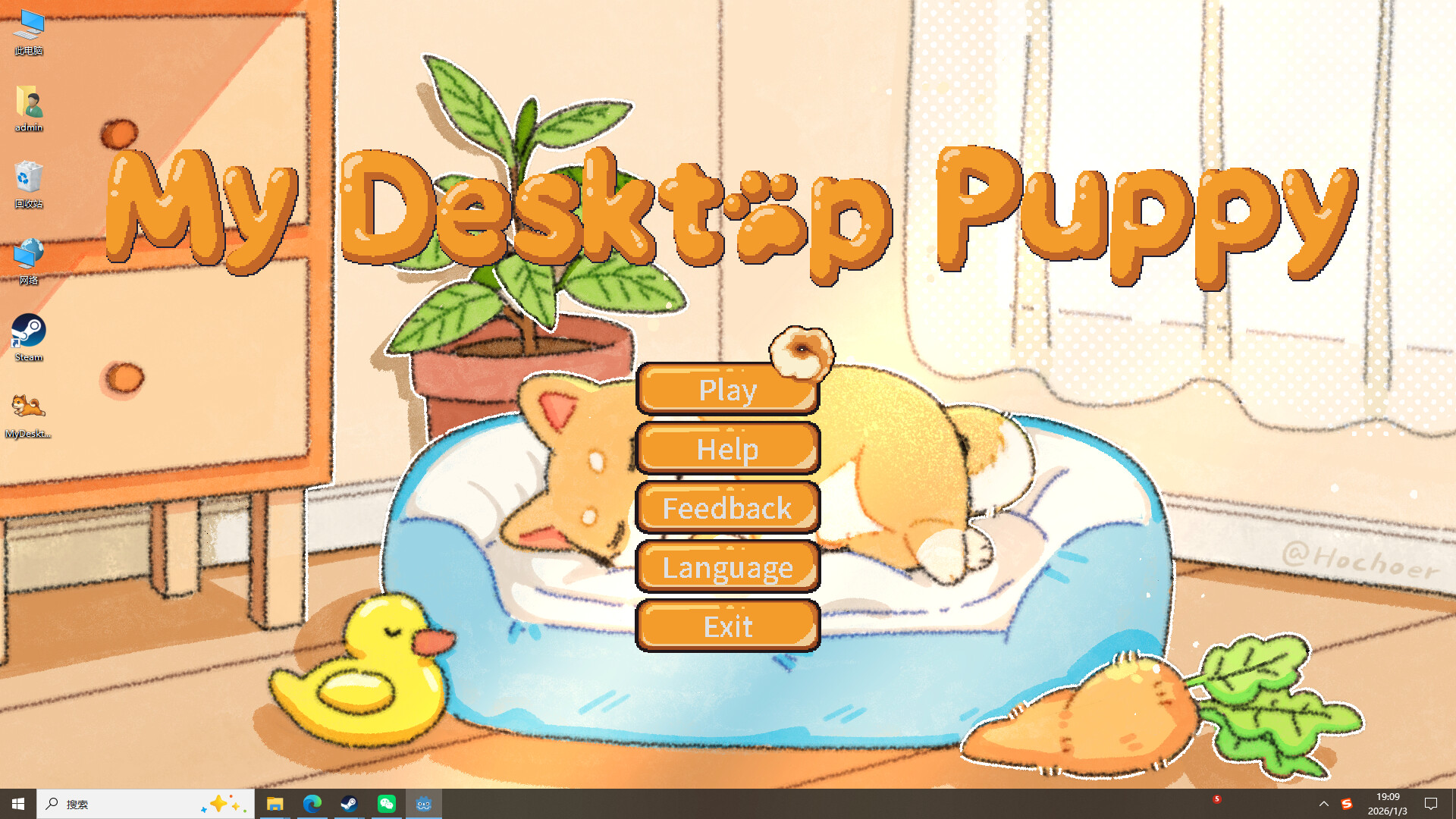
Task: Click the Sogou input tray icon
Action: pyautogui.click(x=1348, y=803)
